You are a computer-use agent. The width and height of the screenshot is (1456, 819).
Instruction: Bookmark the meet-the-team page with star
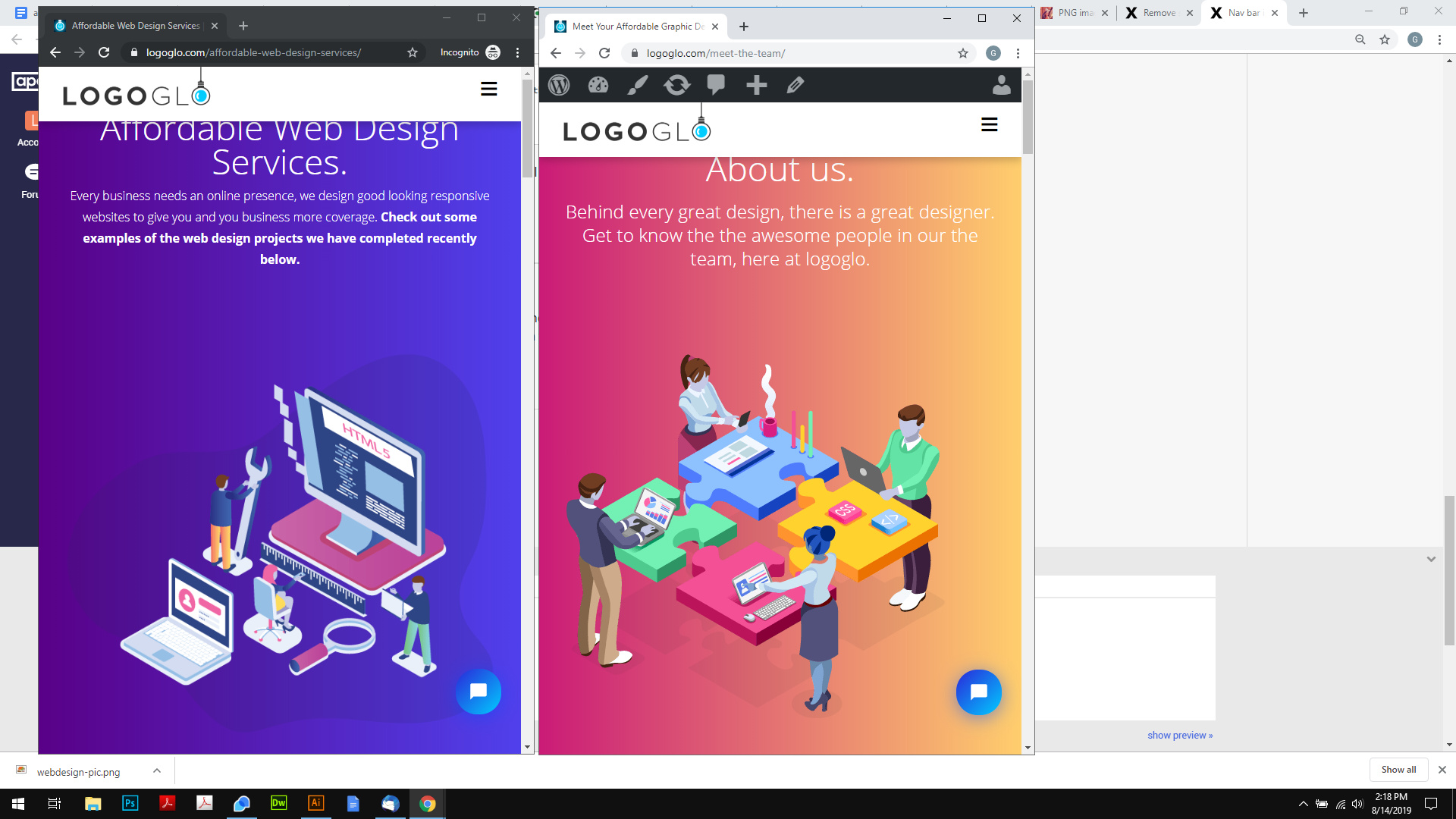(x=962, y=53)
